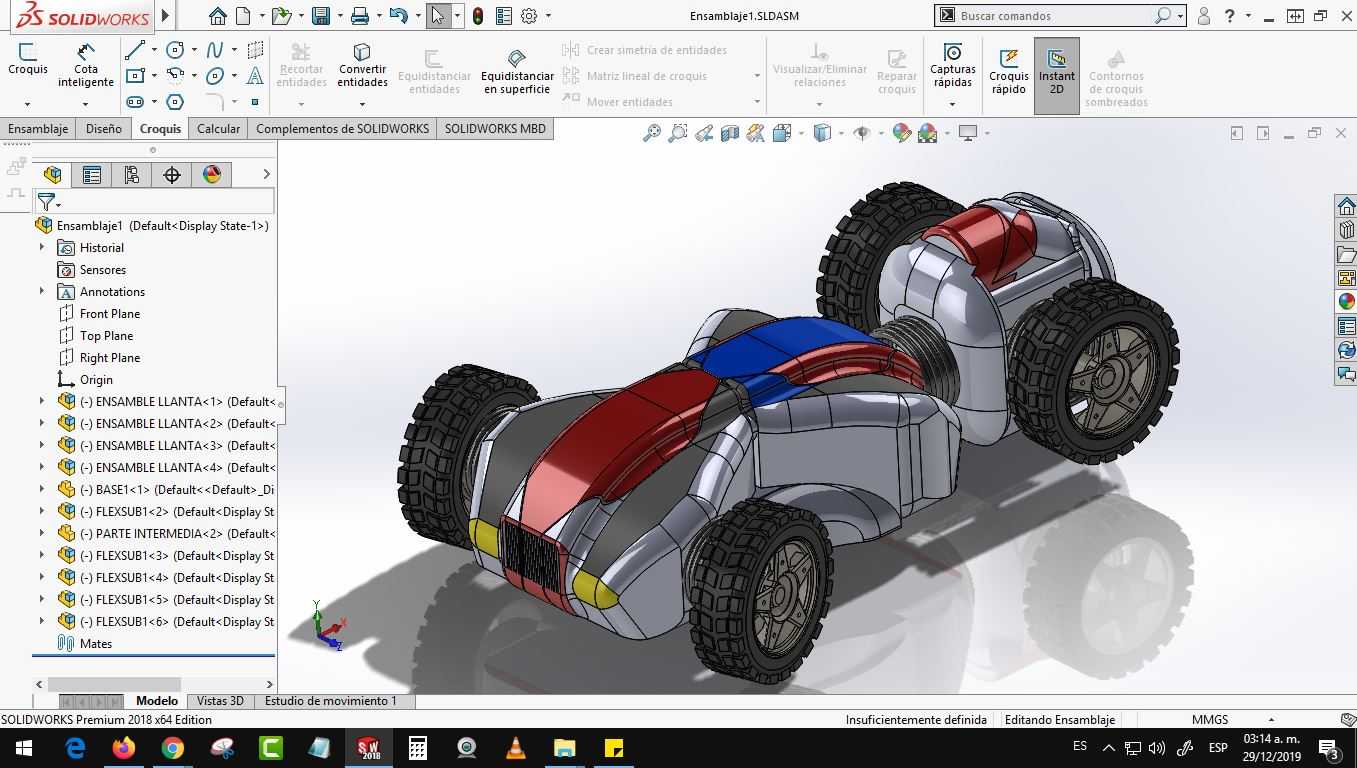Activate the Line sketch tool
Viewport: 1357px width, 768px height.
[x=135, y=50]
